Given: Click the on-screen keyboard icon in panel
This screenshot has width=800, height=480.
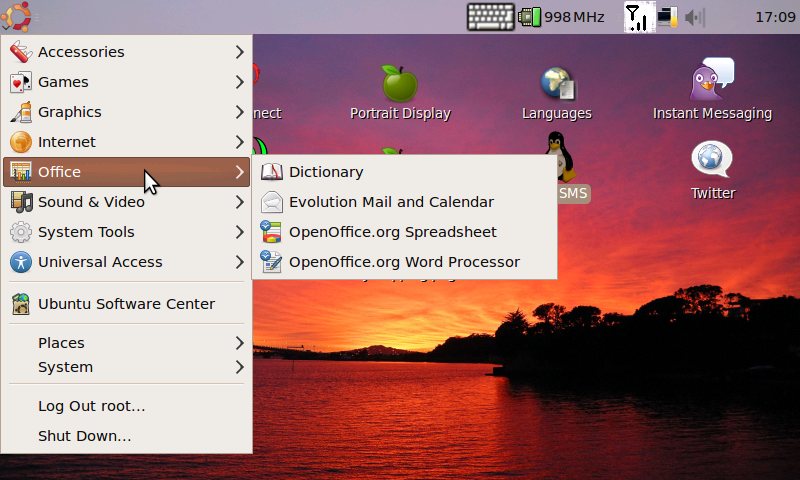Looking at the screenshot, I should click(490, 17).
